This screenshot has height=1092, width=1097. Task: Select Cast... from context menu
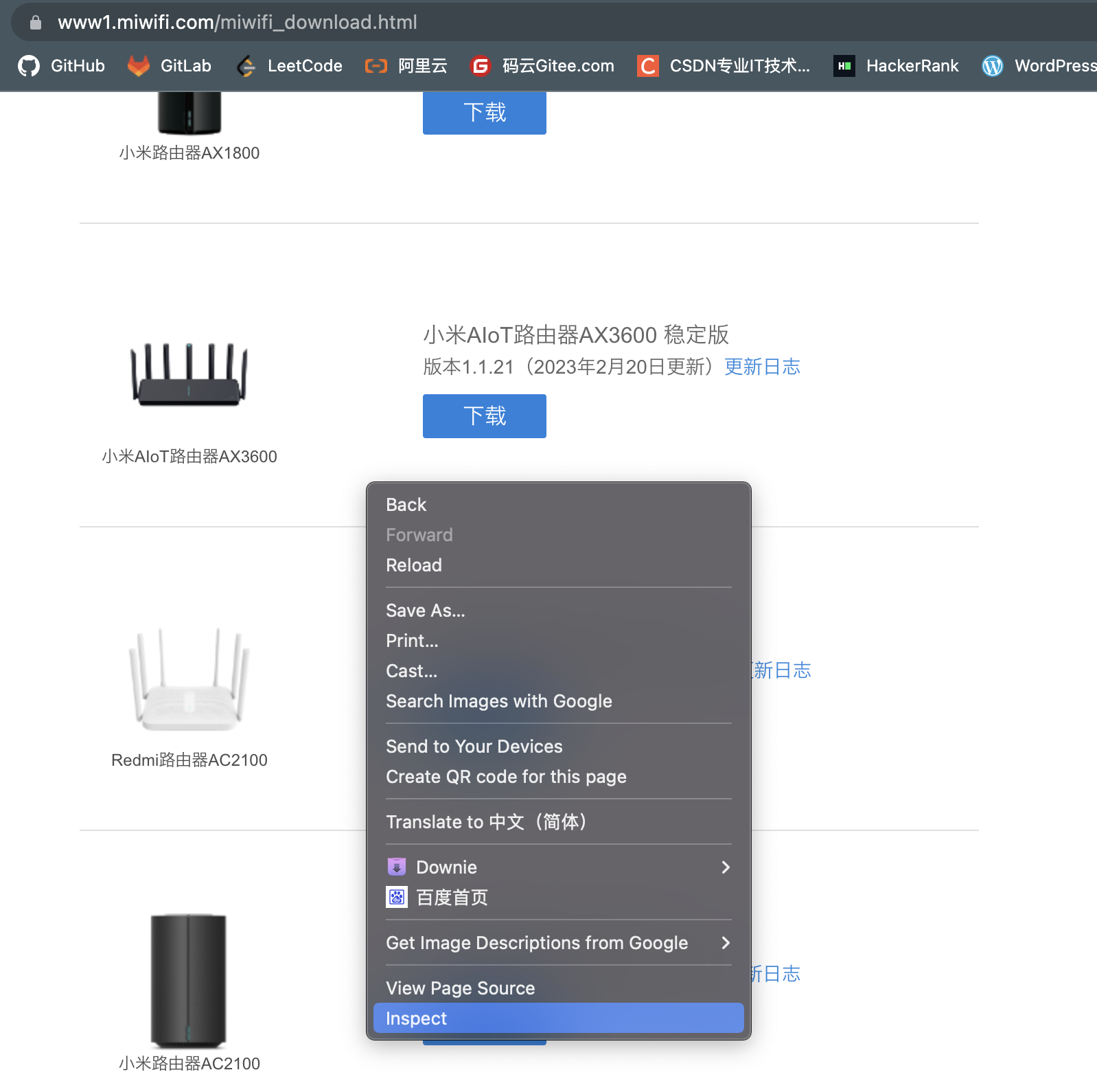point(559,671)
